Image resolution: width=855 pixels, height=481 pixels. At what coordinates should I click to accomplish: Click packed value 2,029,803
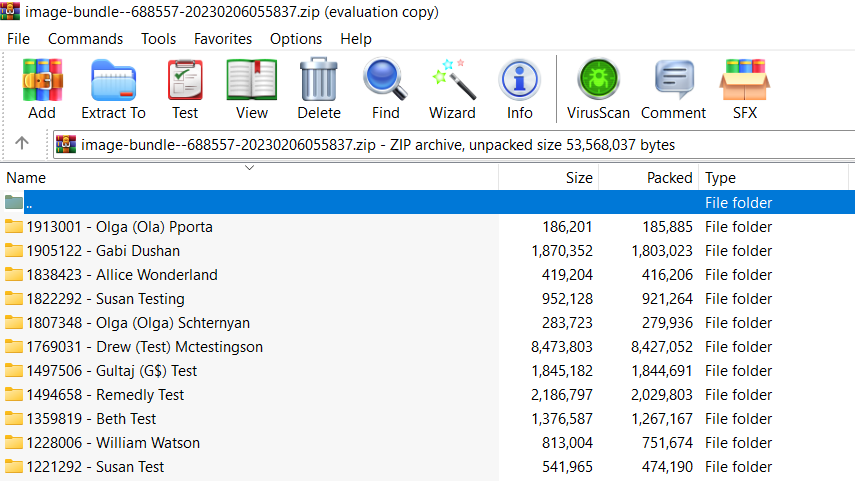(661, 395)
